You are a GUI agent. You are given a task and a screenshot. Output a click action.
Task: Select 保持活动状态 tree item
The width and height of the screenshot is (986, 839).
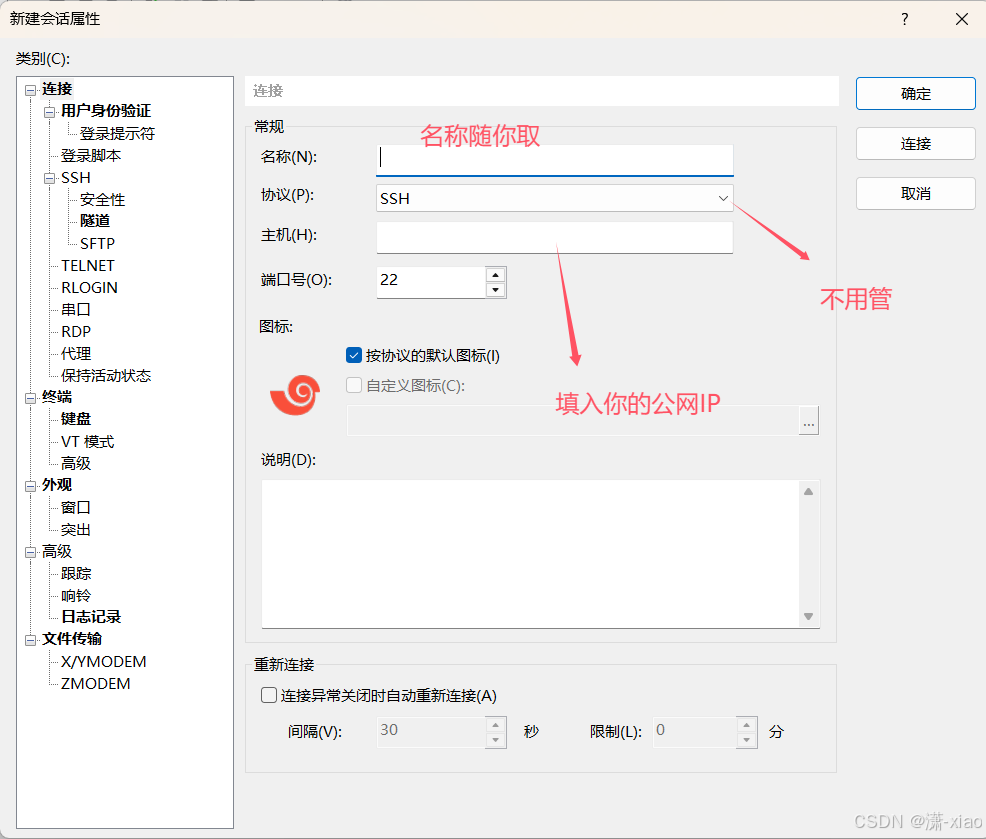coord(106,375)
